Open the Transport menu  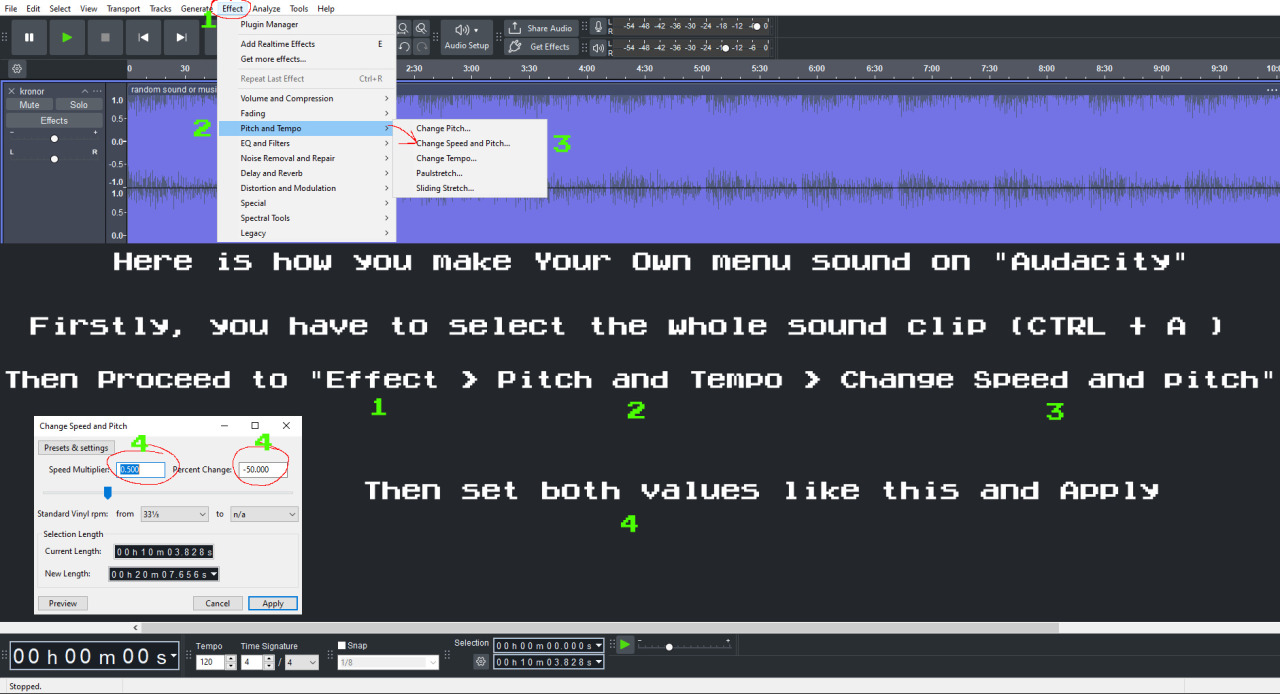pos(123,8)
